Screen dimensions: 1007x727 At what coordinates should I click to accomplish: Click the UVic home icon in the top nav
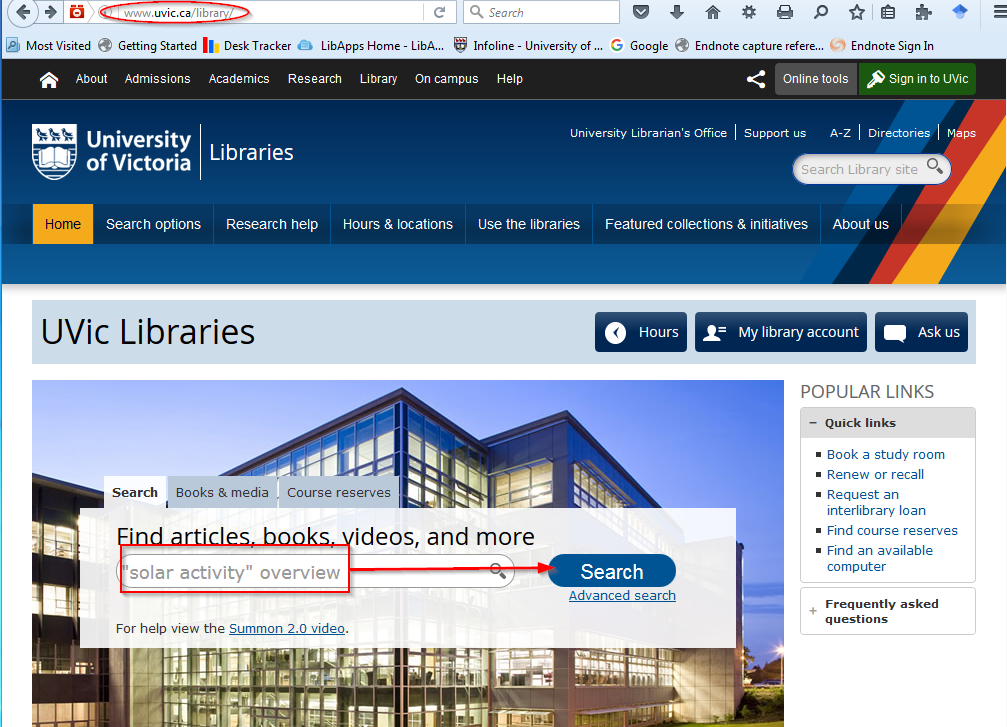(x=49, y=80)
